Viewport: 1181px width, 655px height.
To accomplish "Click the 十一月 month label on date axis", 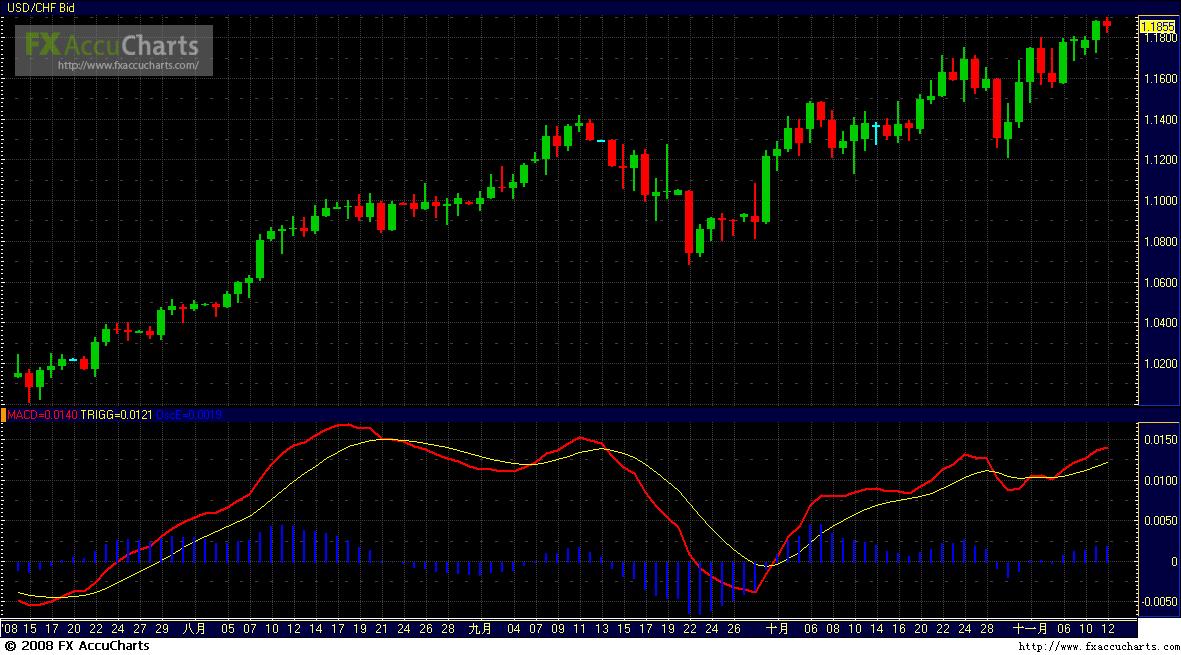I will 1030,629.
